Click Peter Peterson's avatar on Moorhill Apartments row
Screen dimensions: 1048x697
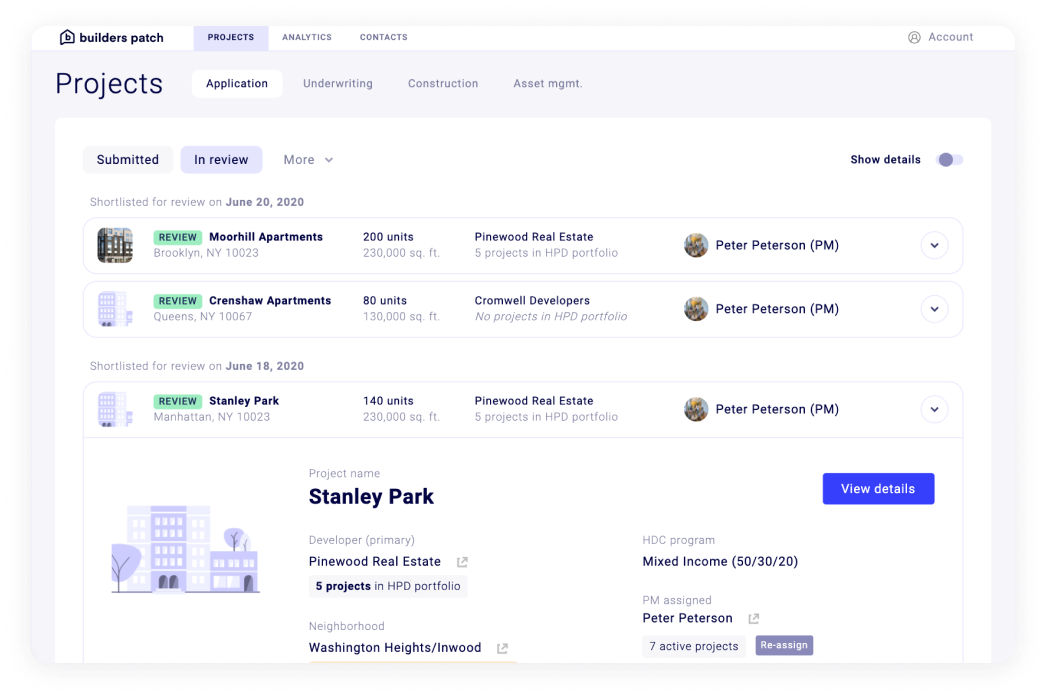point(696,245)
